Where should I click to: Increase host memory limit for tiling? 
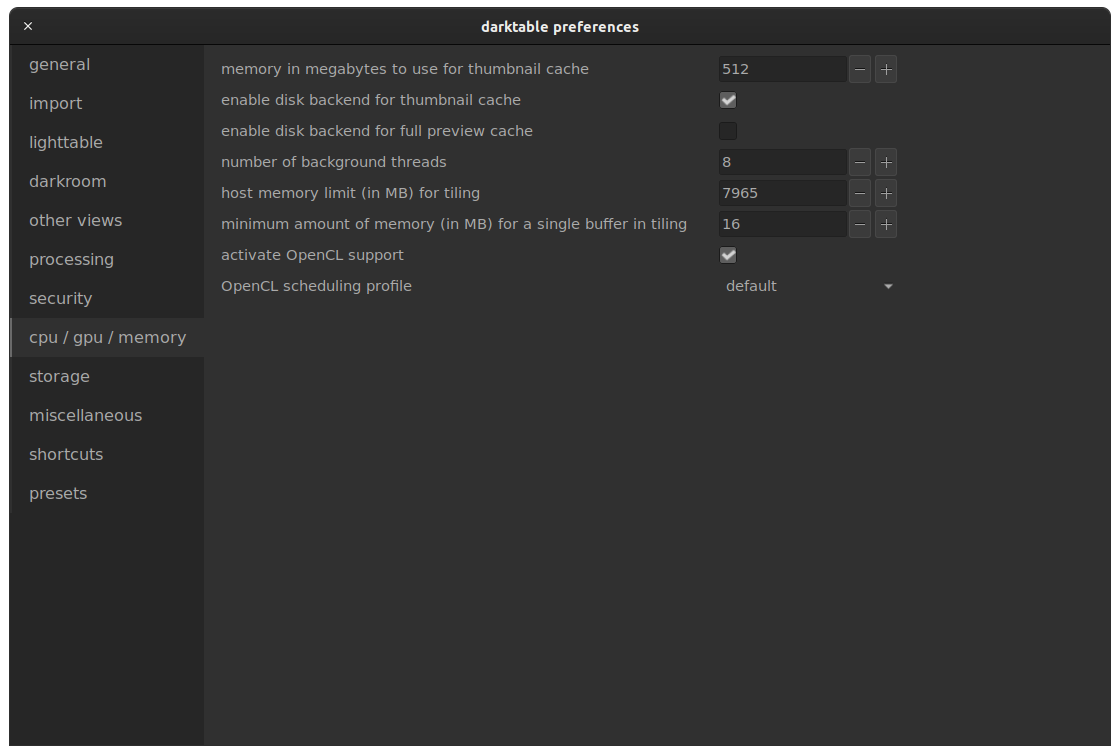click(x=885, y=193)
